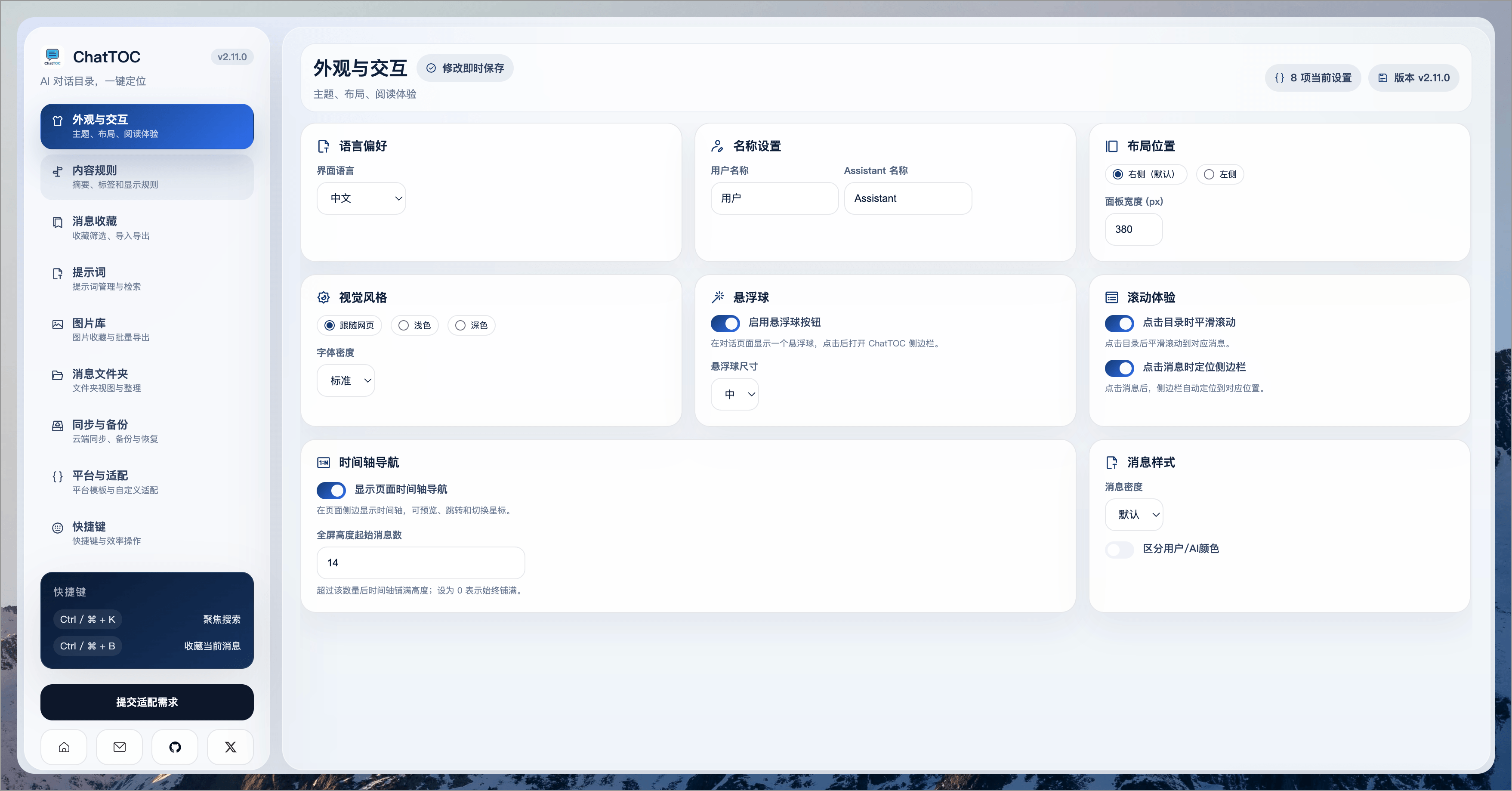
Task: Click the save icon in 版本 v2.11.0 badge
Action: (1383, 78)
